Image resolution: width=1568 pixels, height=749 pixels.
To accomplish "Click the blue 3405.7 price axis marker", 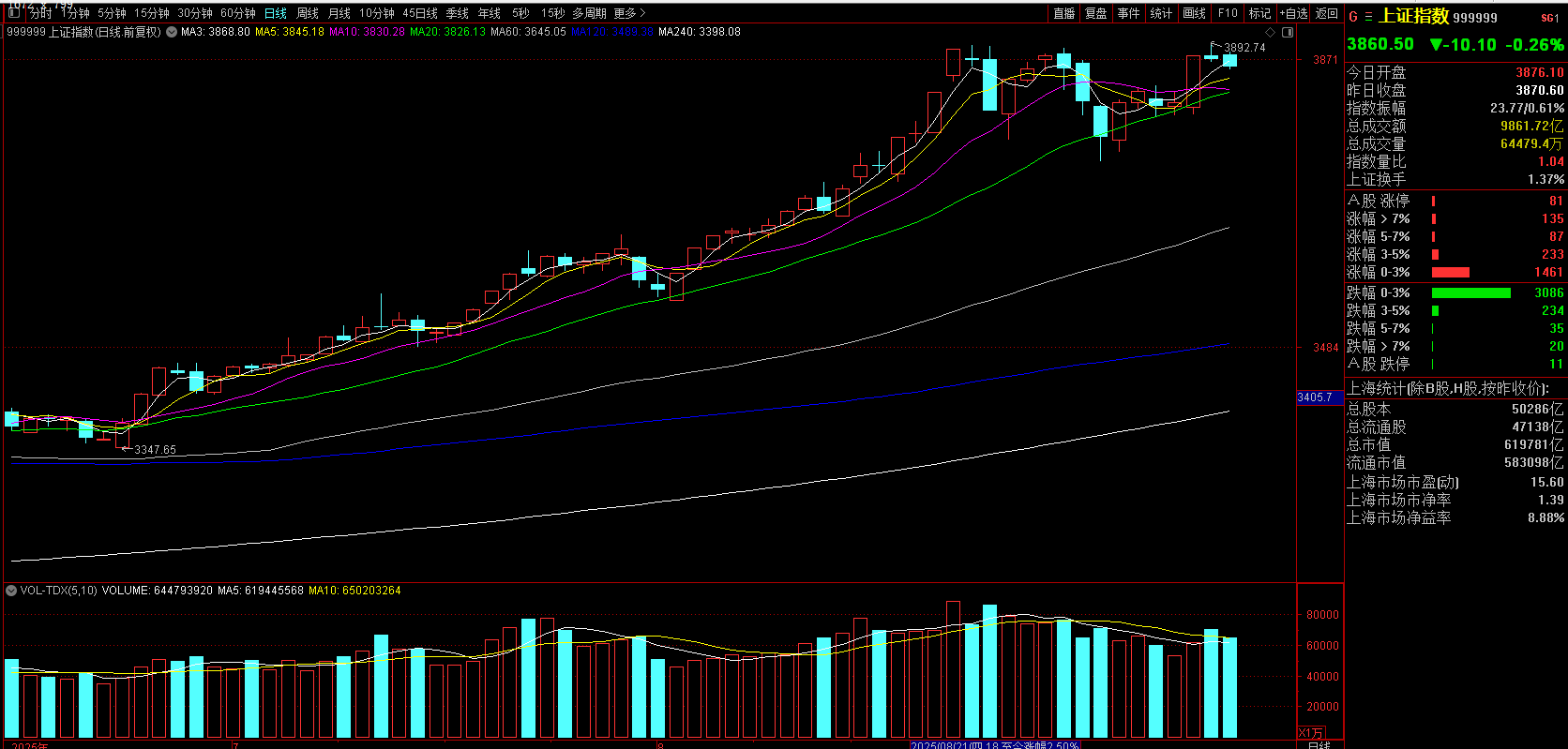I will [1317, 397].
